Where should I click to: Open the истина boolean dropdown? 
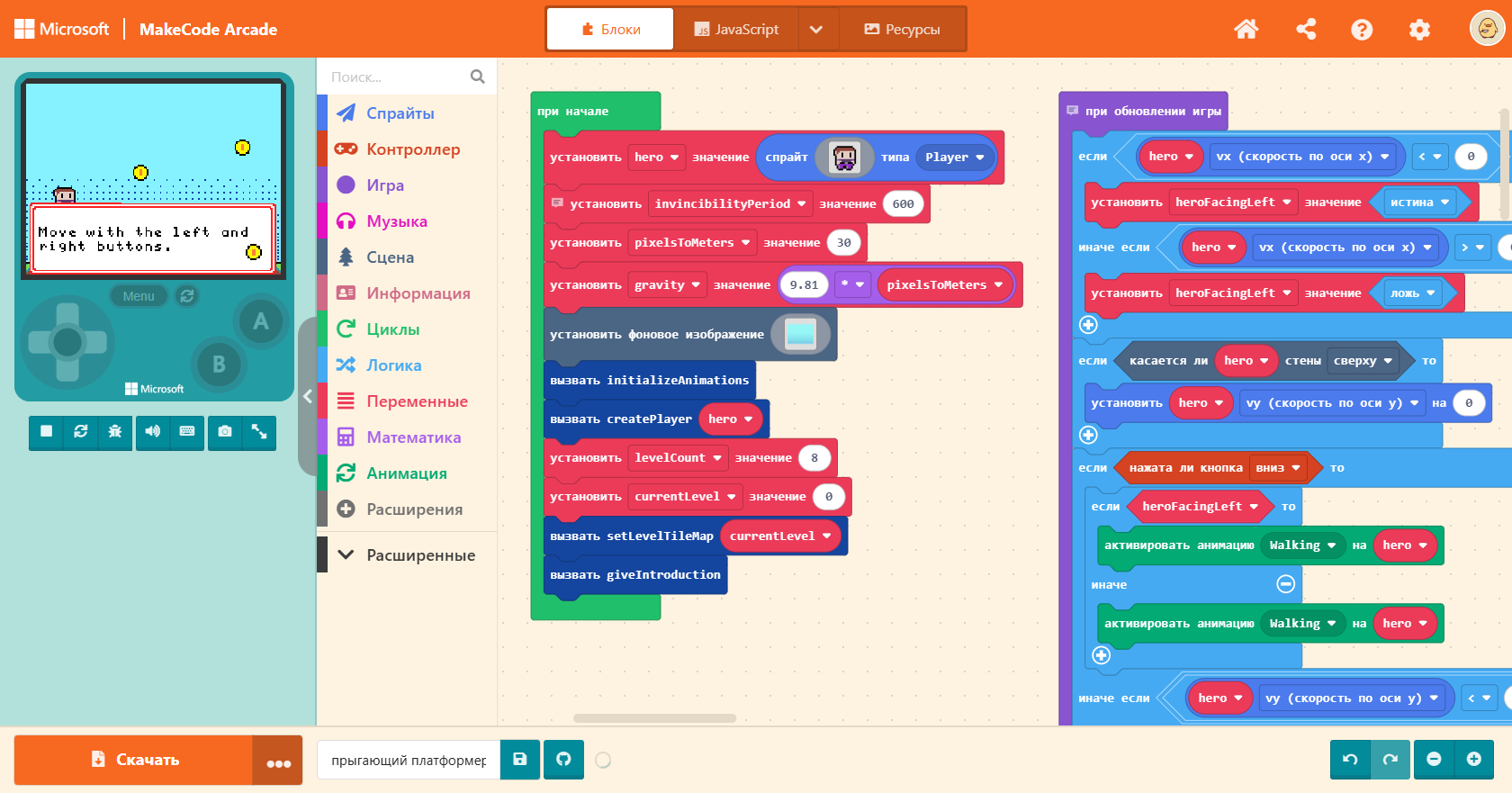point(1420,202)
